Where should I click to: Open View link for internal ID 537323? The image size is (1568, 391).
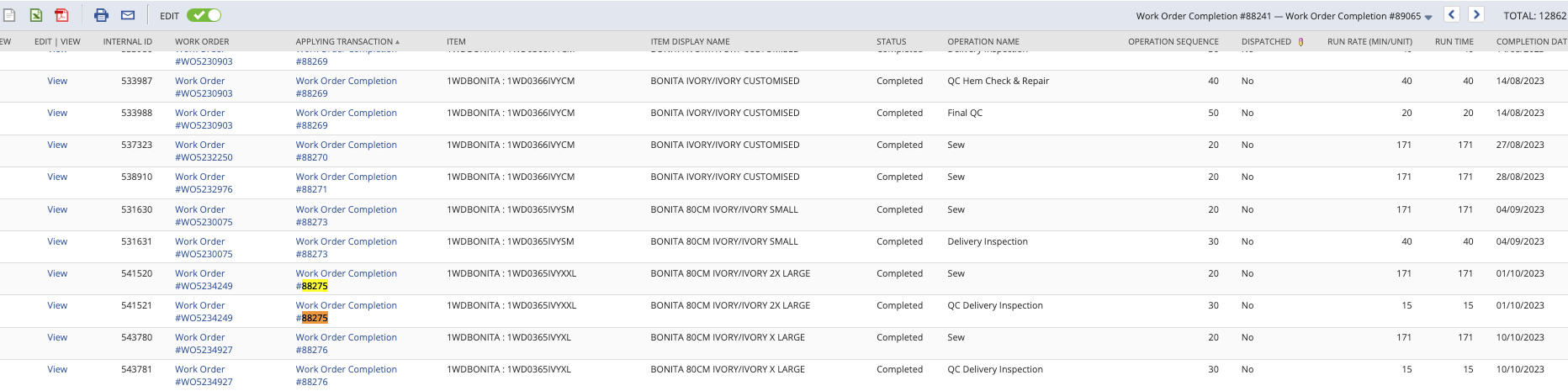click(57, 145)
